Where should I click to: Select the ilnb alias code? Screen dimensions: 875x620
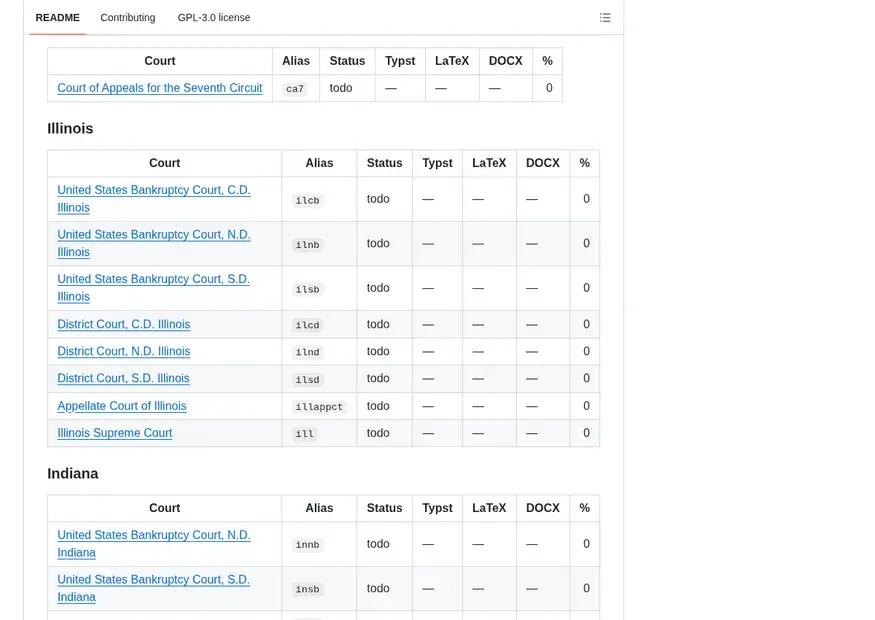click(x=307, y=245)
